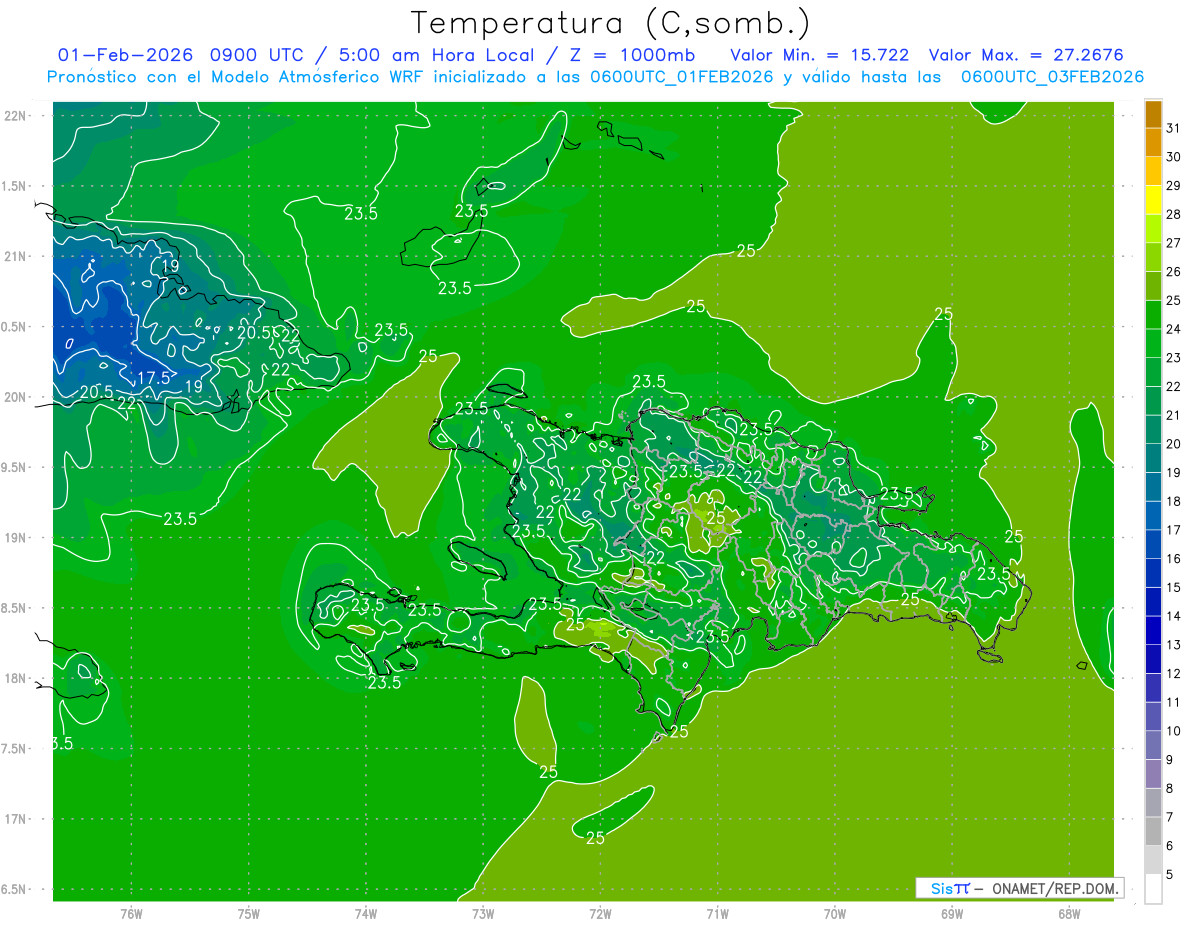Click the yellow legend band between 28 and 29
This screenshot has height=927, width=1200.
1153,200
